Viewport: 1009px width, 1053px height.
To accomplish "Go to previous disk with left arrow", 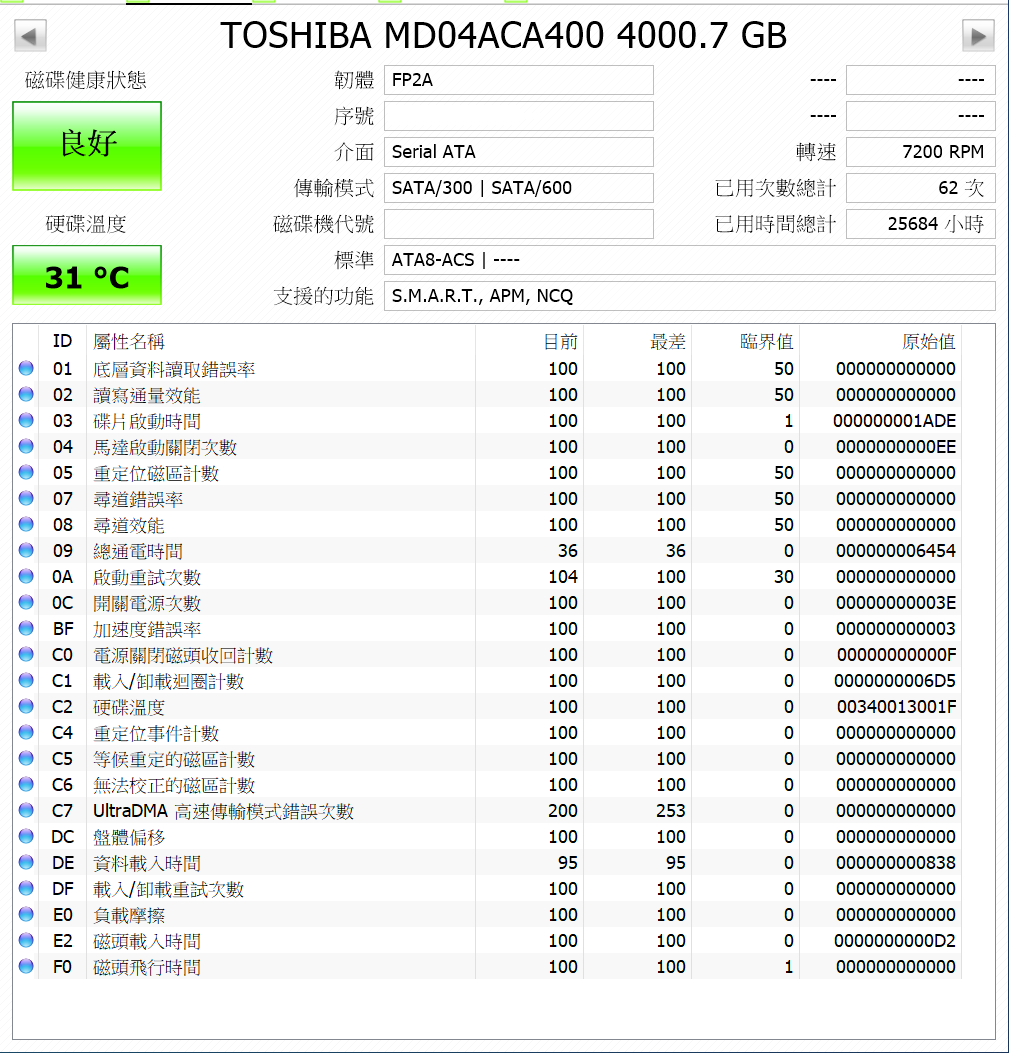I will tap(30, 36).
